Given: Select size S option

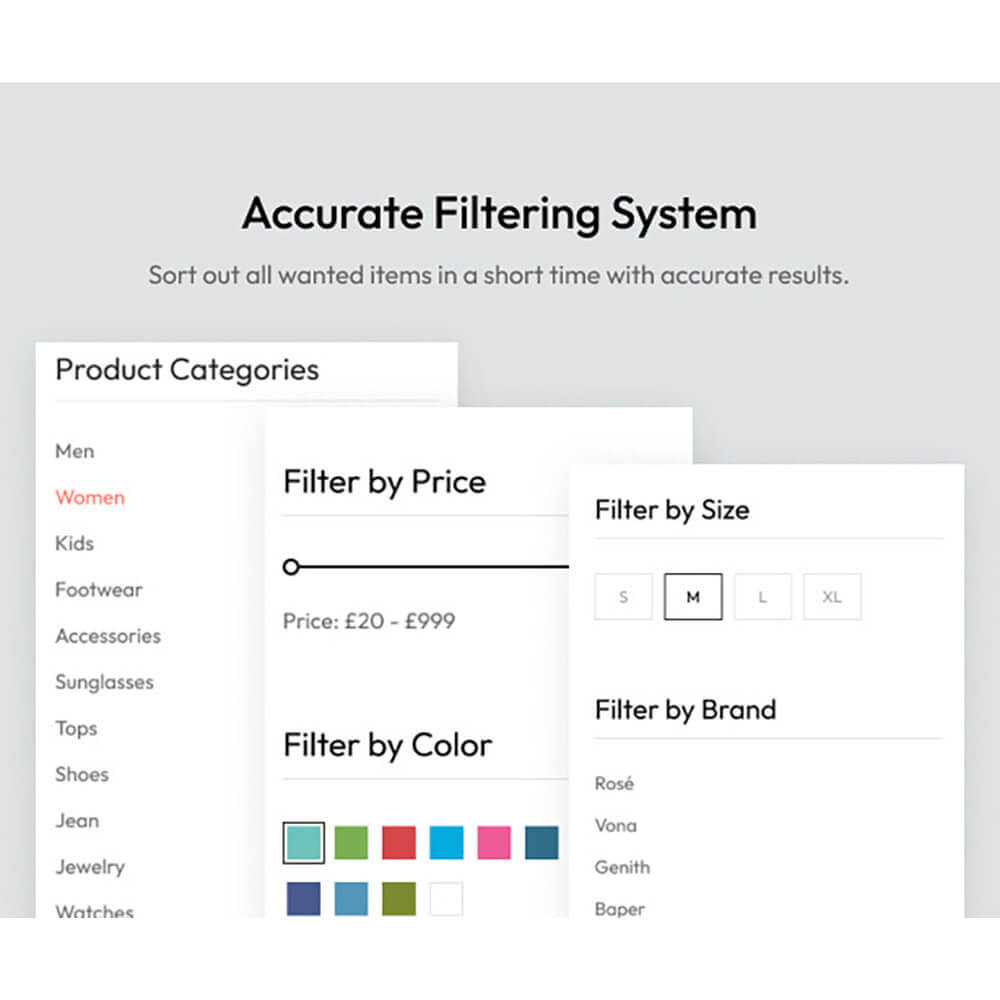Looking at the screenshot, I should [x=624, y=597].
